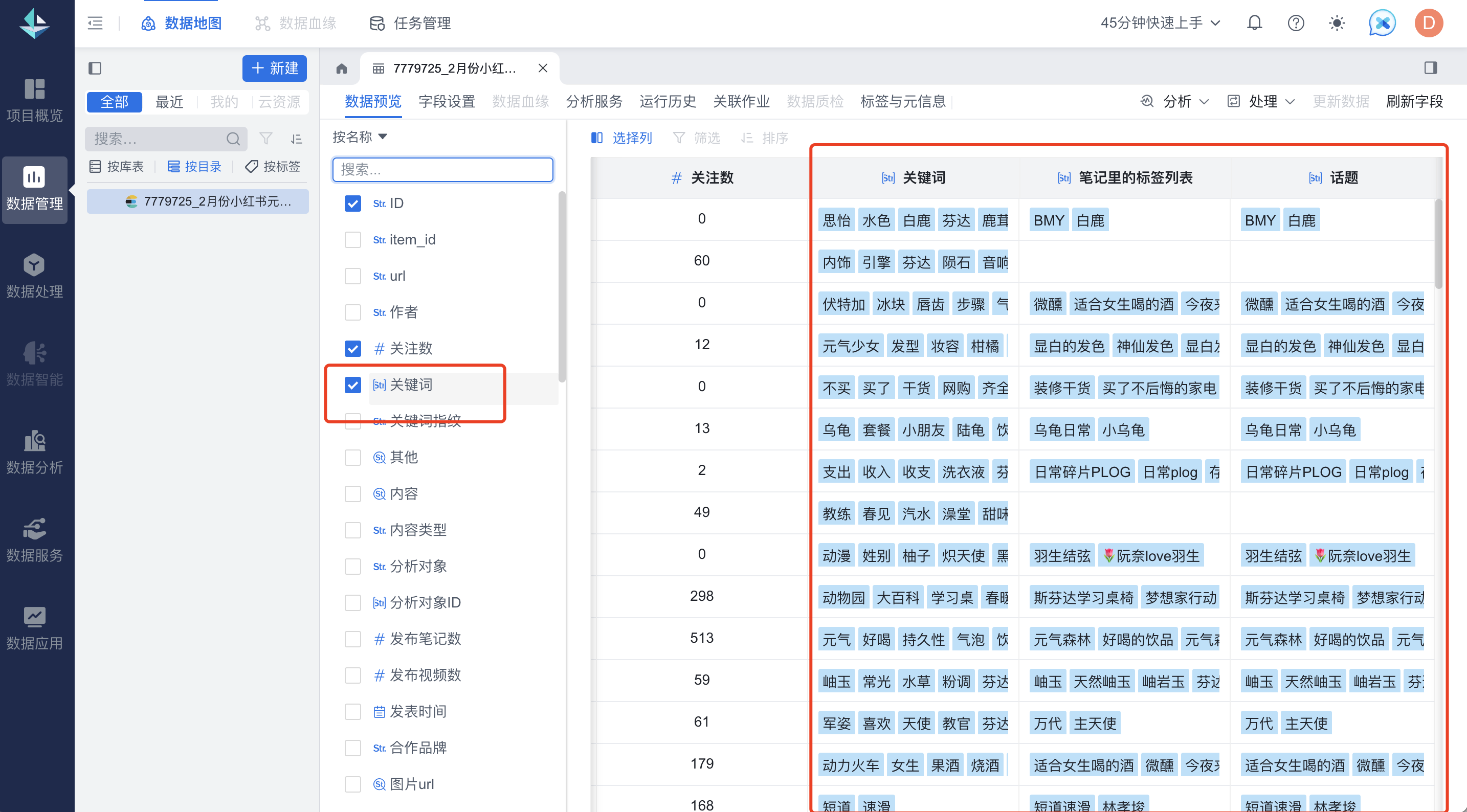
Task: Open 数据应用 in sidebar
Action: click(35, 628)
